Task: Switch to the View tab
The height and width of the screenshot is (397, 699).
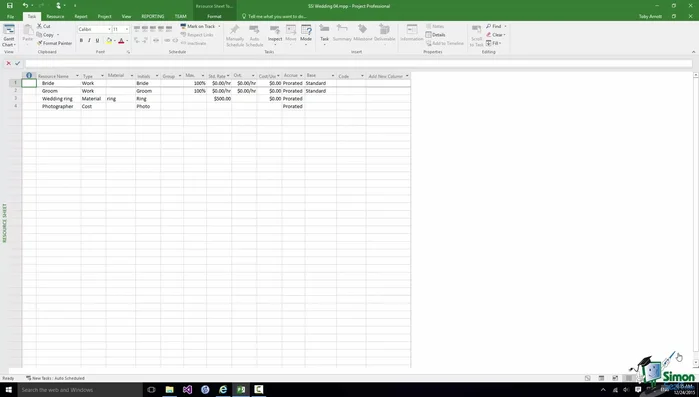Action: pyautogui.click(x=127, y=16)
